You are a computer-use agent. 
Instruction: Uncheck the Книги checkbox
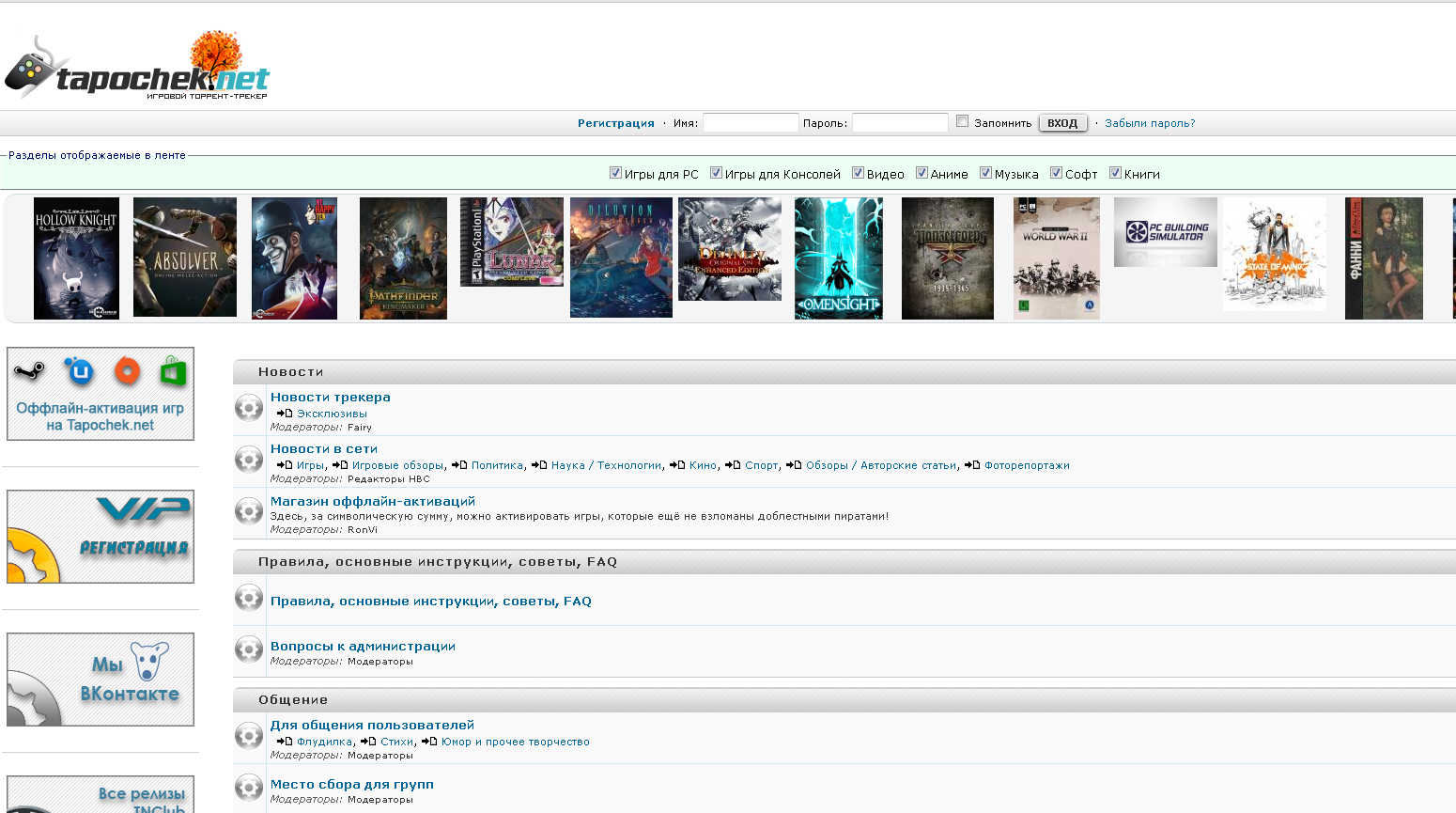click(1115, 173)
